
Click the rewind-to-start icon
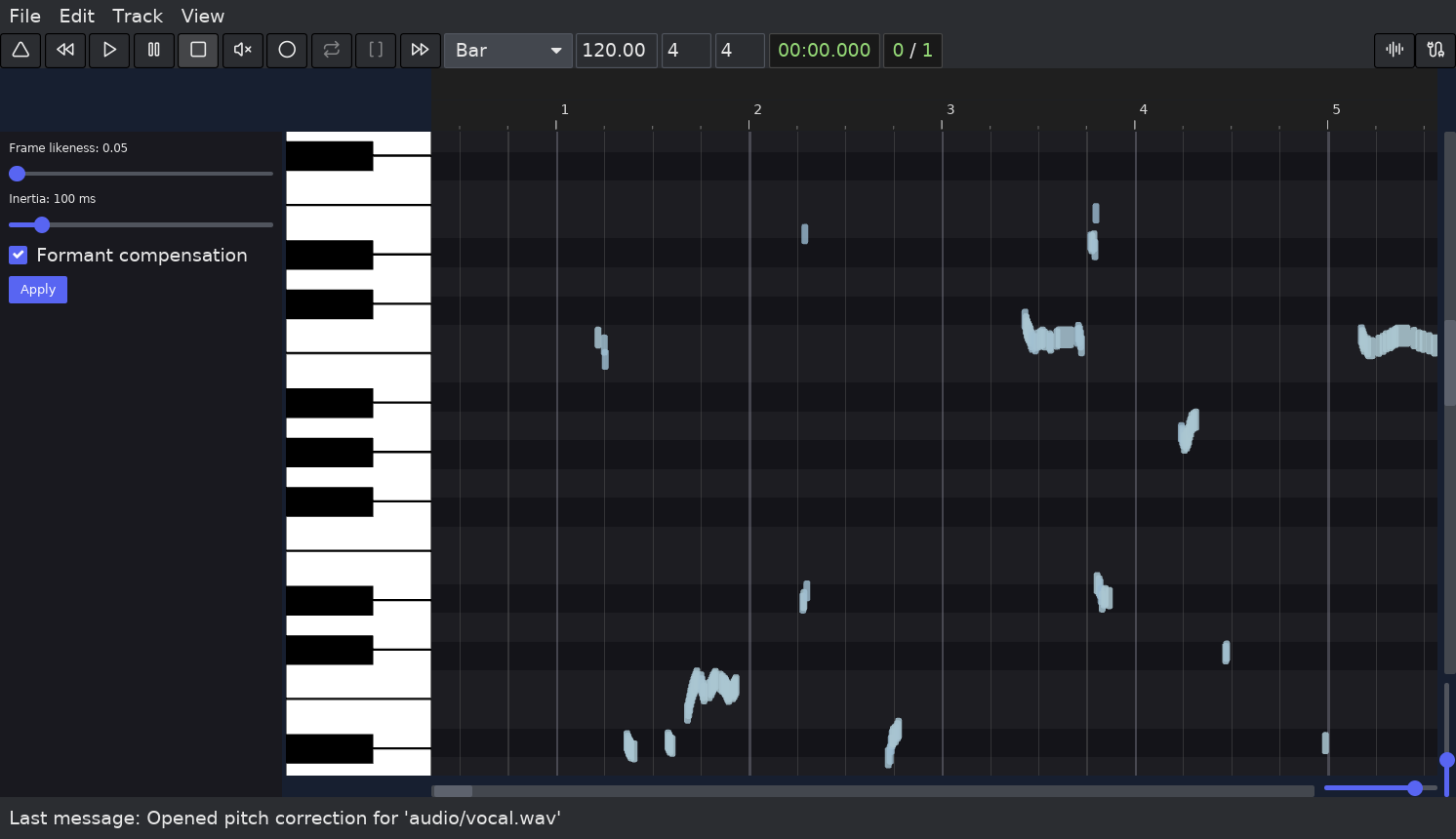coord(65,50)
